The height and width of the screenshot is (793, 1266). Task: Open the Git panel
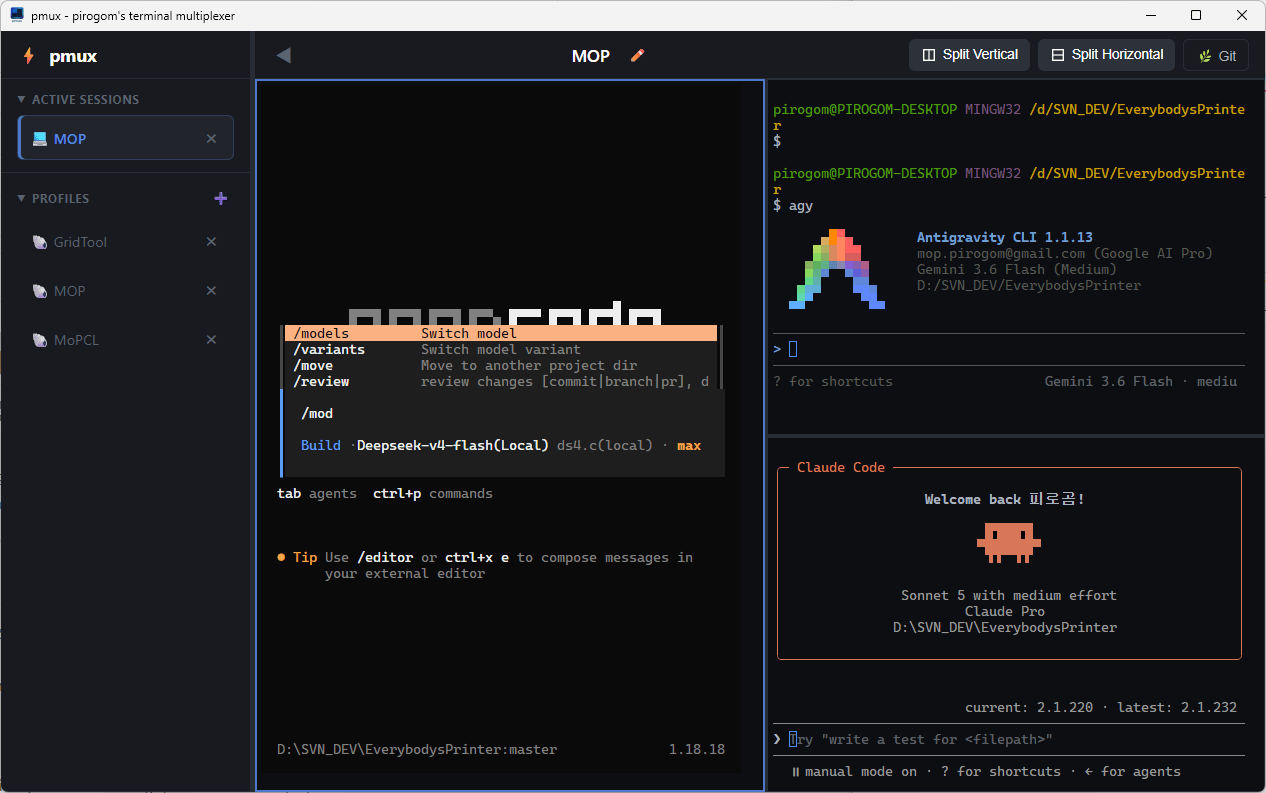[1216, 56]
